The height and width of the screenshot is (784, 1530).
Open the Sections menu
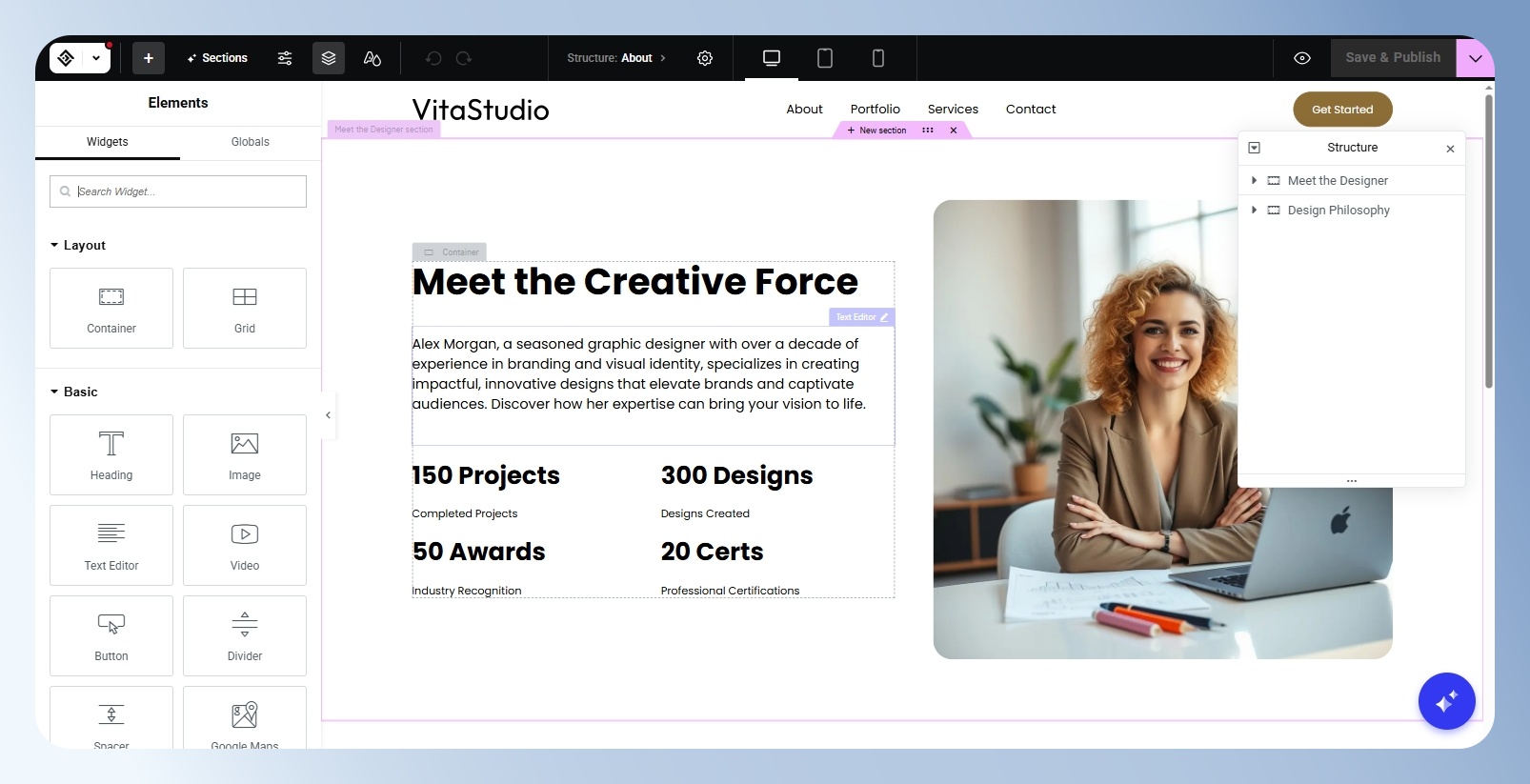coord(217,58)
